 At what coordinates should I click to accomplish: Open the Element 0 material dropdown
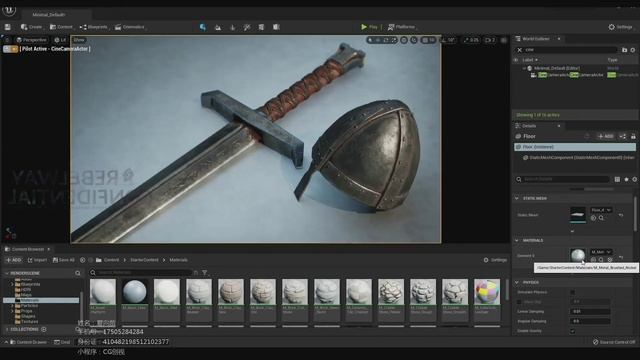601,252
